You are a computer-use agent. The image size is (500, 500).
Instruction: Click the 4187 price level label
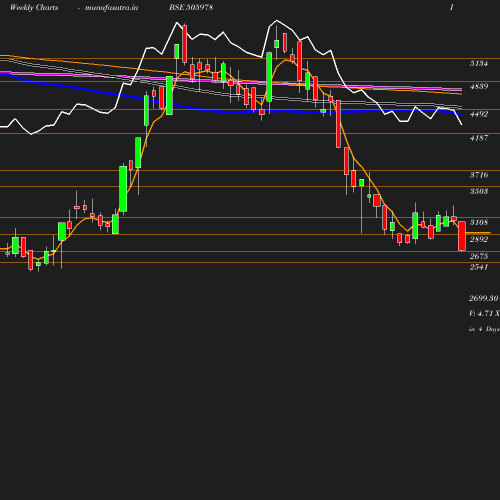(x=479, y=138)
